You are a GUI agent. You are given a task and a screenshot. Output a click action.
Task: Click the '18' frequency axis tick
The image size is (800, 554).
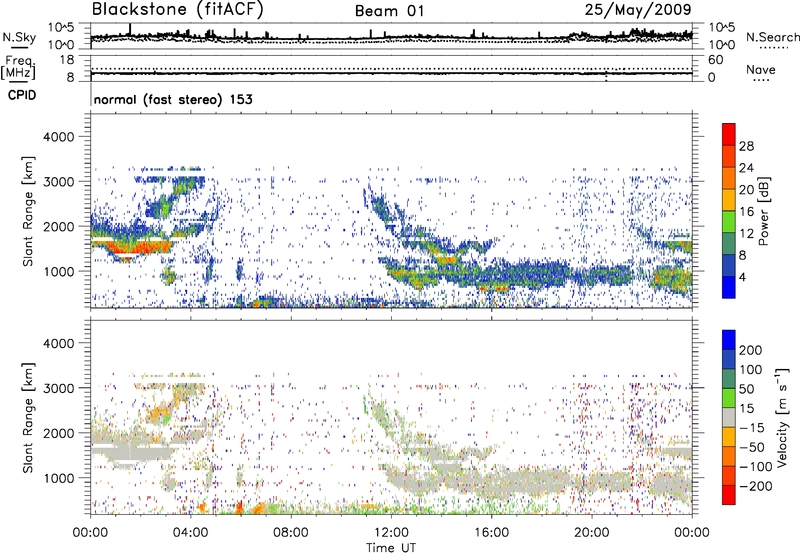pyautogui.click(x=67, y=60)
